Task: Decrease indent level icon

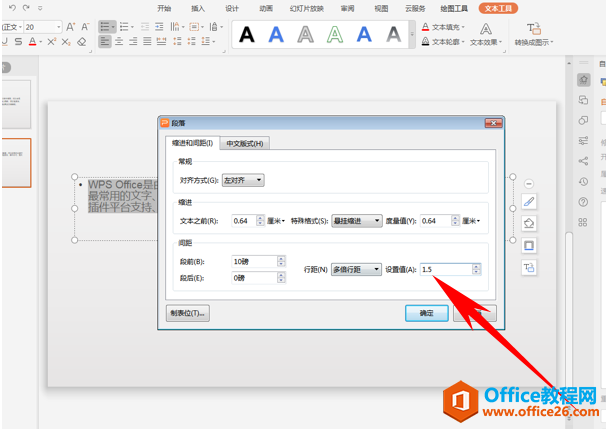Action: [x=145, y=27]
